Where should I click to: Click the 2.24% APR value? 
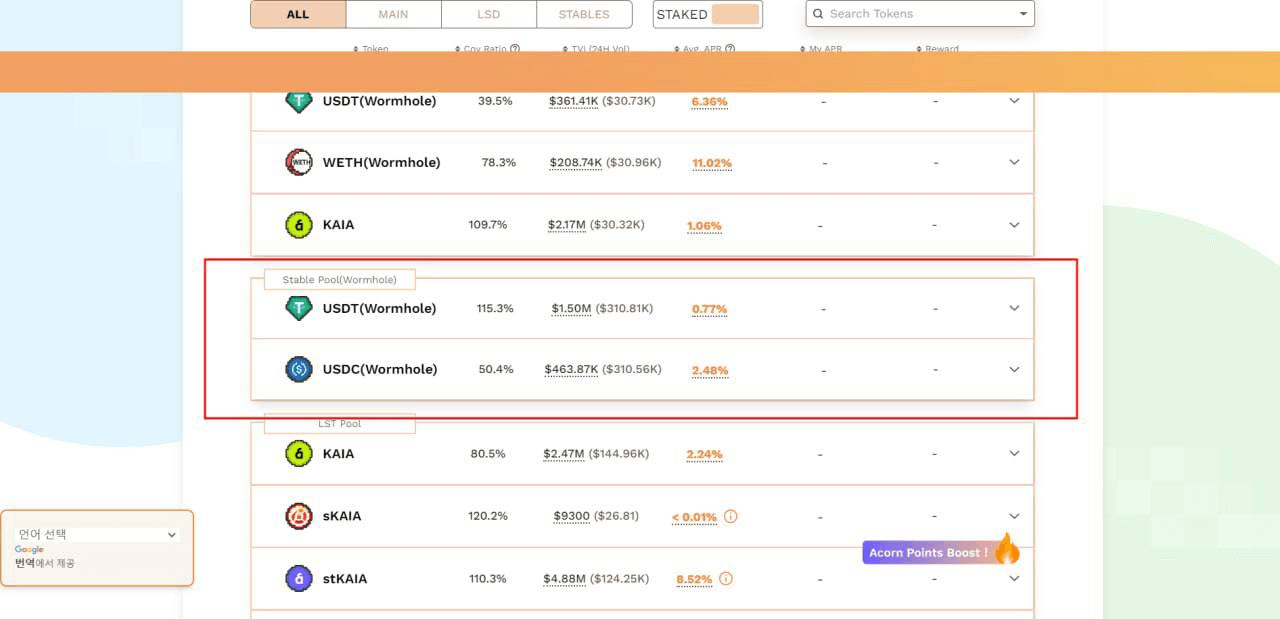tap(704, 454)
